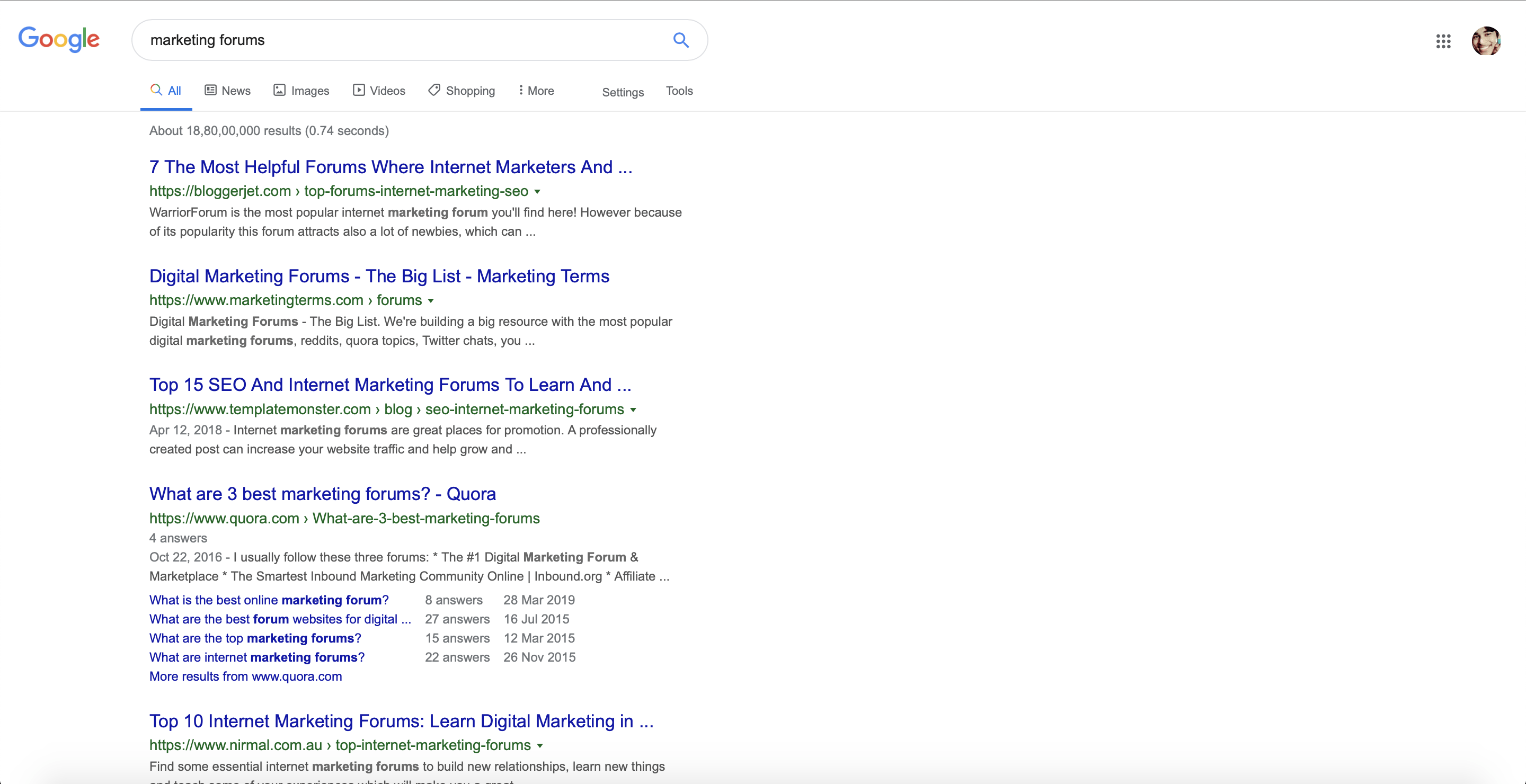This screenshot has width=1526, height=784.
Task: Switch to the News tab
Action: click(x=227, y=91)
